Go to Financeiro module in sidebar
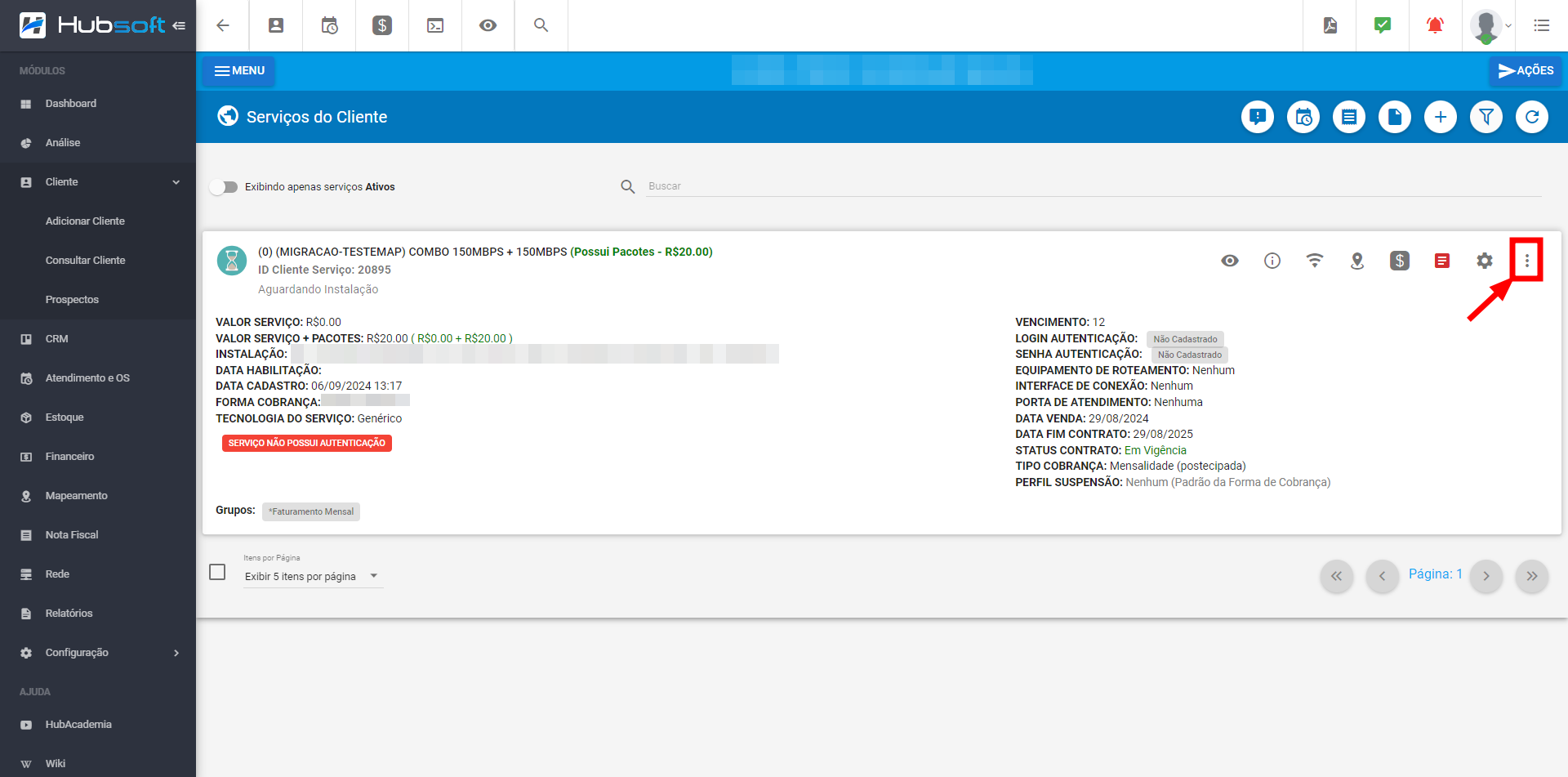The width and height of the screenshot is (1568, 777). [x=70, y=457]
